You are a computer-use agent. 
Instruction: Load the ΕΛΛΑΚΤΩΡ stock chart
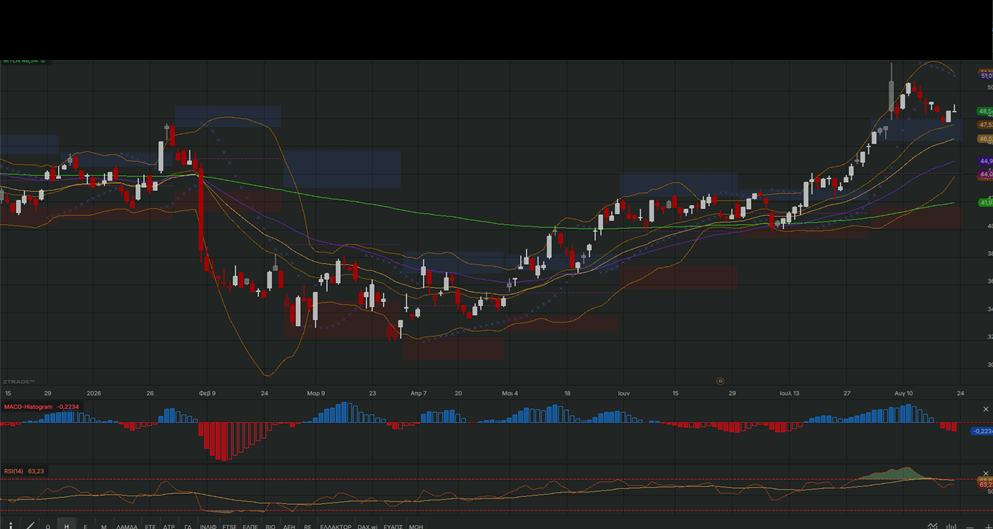336,526
